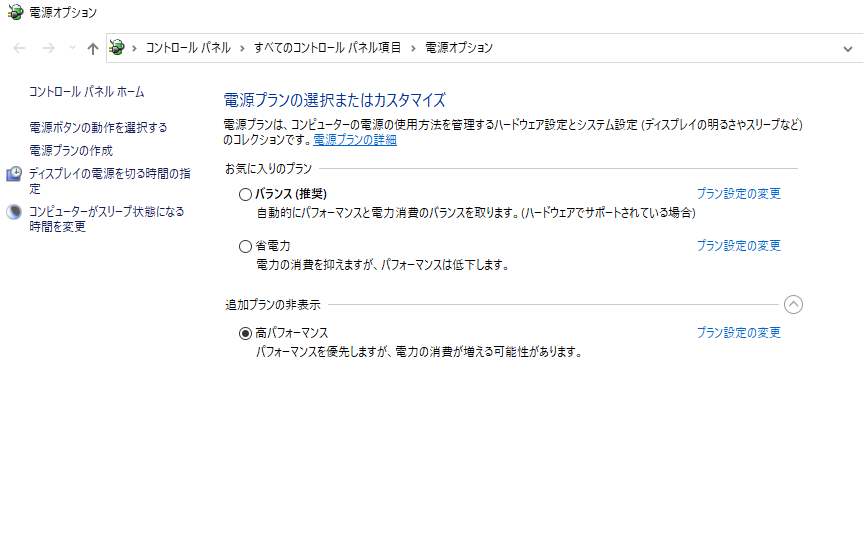Click プラン設定の変更 for the 省電力 plan
The image size is (863, 536).
(x=738, y=246)
